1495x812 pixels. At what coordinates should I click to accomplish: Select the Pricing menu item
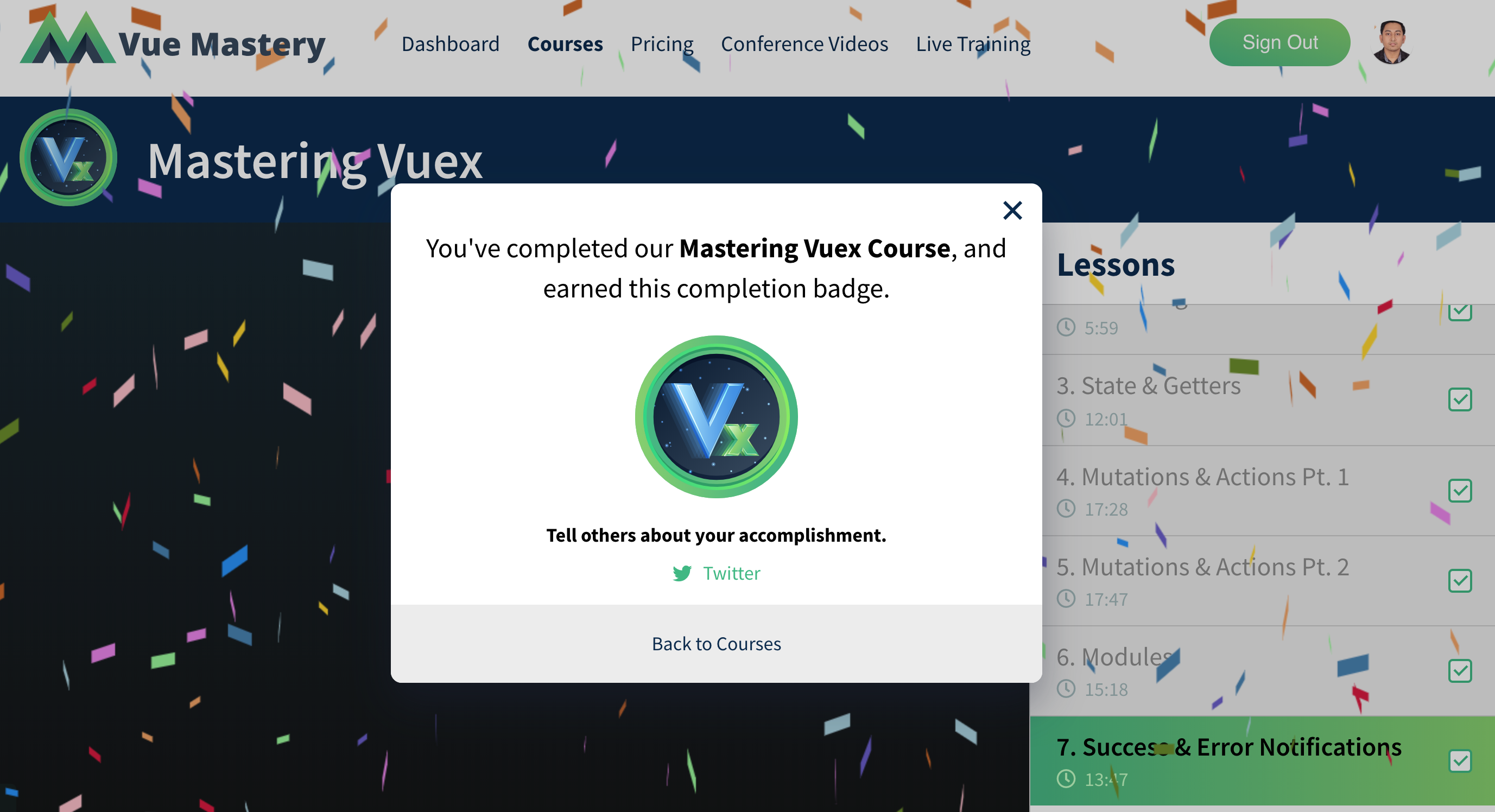(x=661, y=43)
